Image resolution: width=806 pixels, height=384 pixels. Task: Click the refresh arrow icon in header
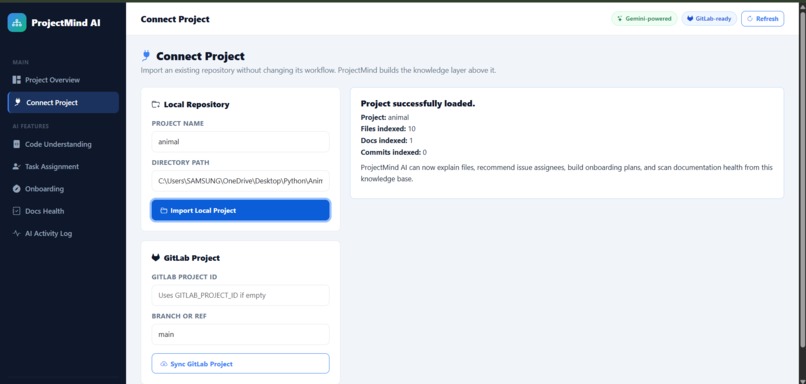(749, 19)
